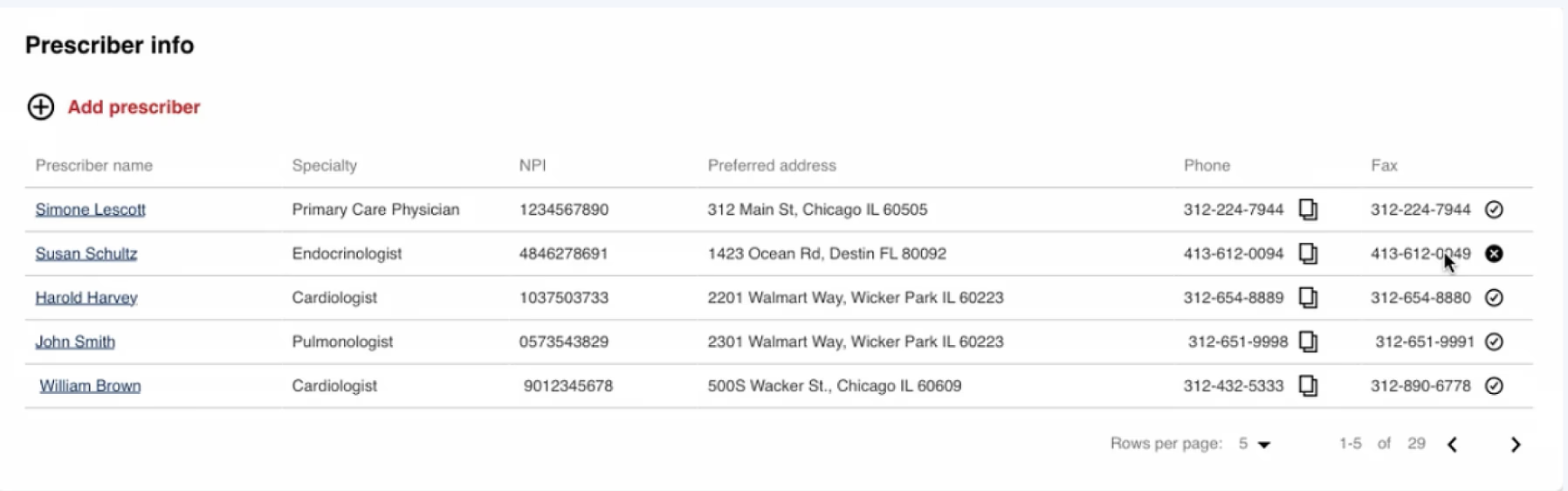Copy William Brown's phone number
This screenshot has width=1568, height=491.
(1308, 385)
